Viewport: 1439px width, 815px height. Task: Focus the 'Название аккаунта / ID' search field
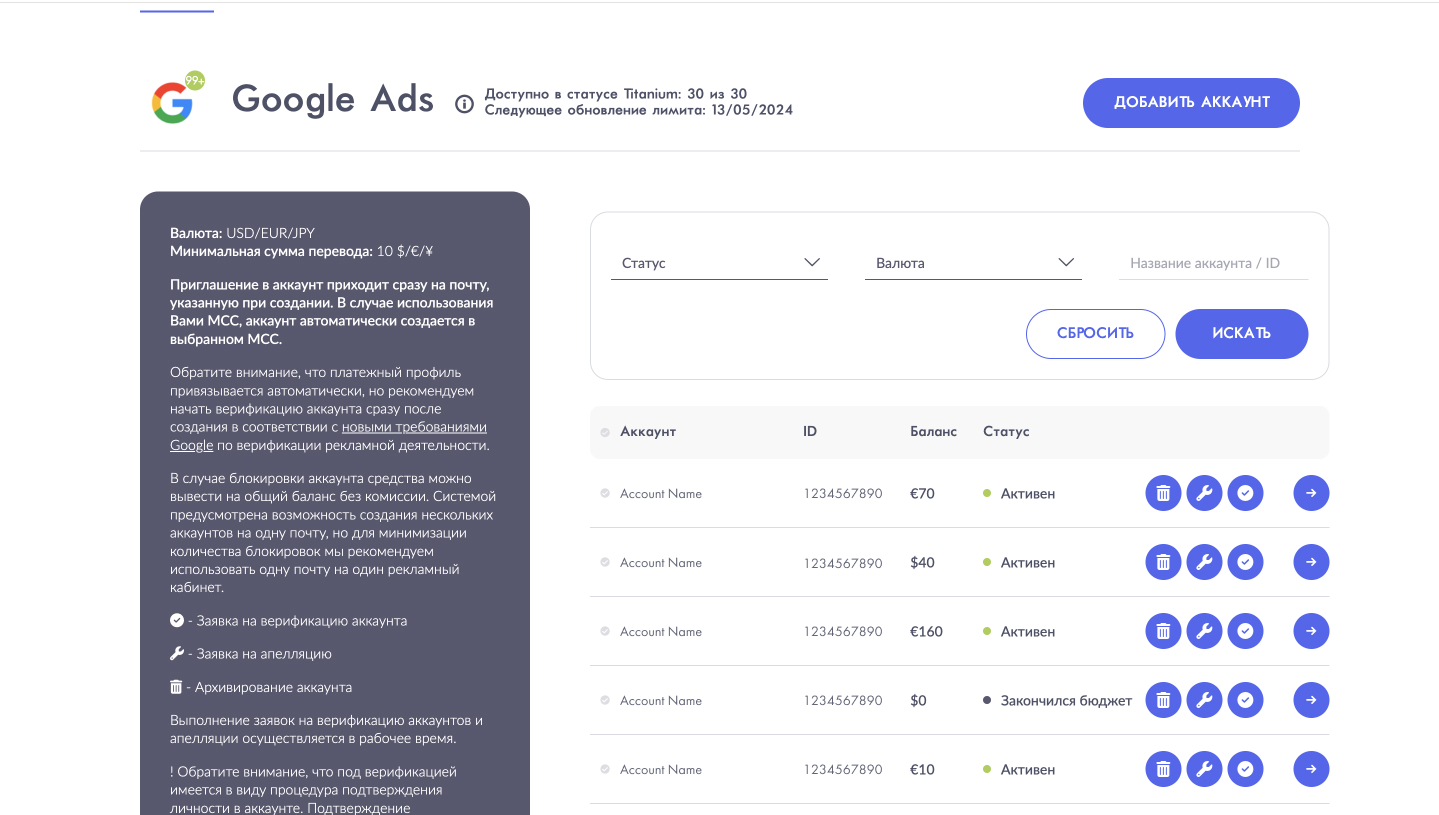coord(1213,263)
